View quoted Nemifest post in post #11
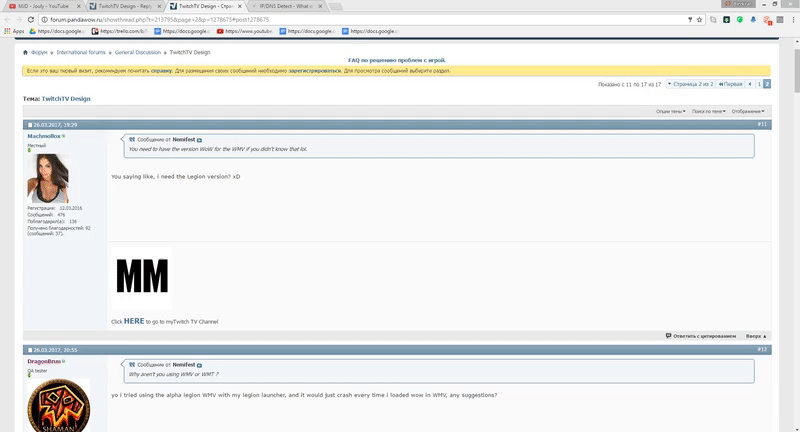The height and width of the screenshot is (432, 800). coord(199,140)
